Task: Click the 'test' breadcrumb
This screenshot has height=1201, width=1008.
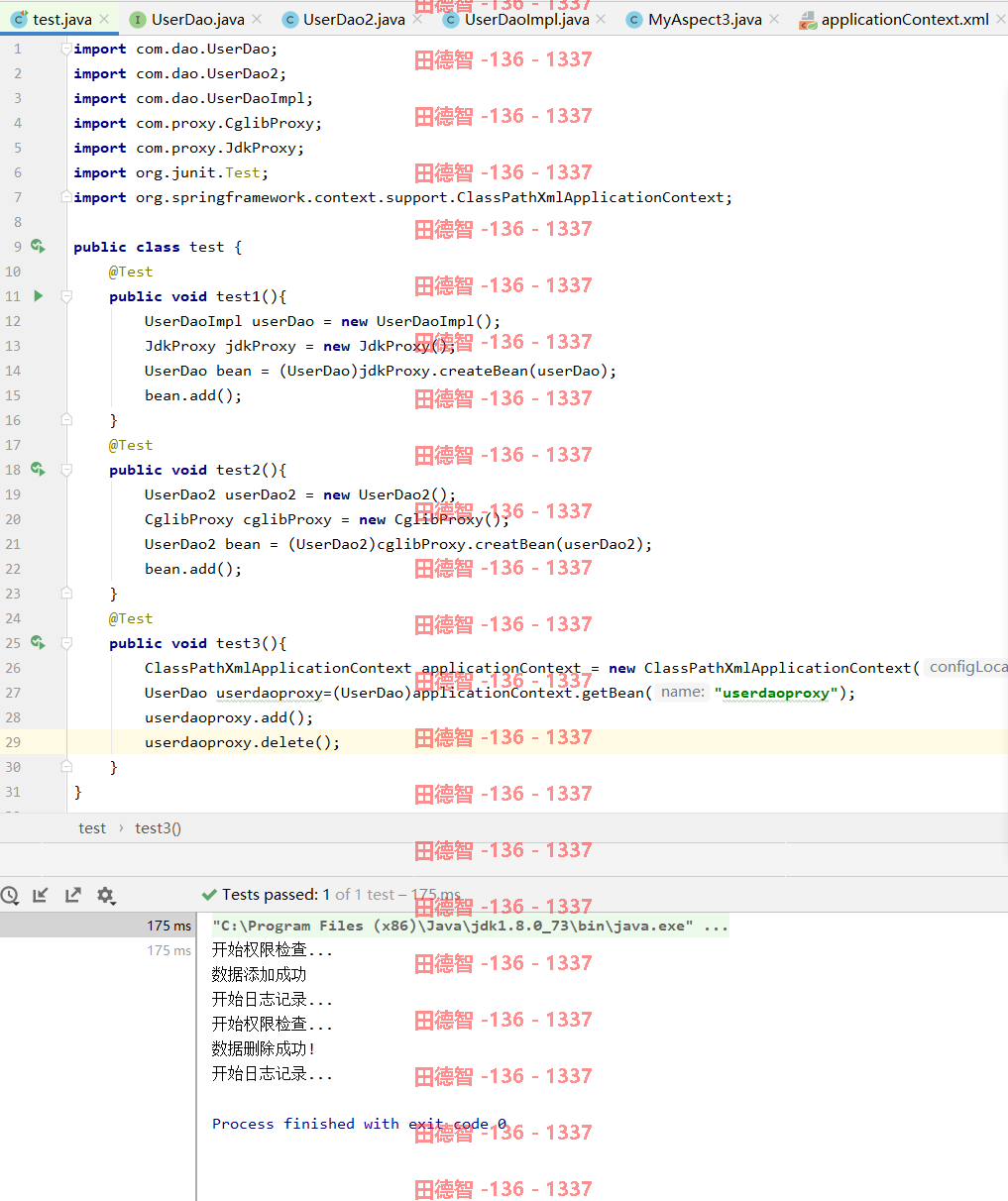Action: (x=92, y=828)
